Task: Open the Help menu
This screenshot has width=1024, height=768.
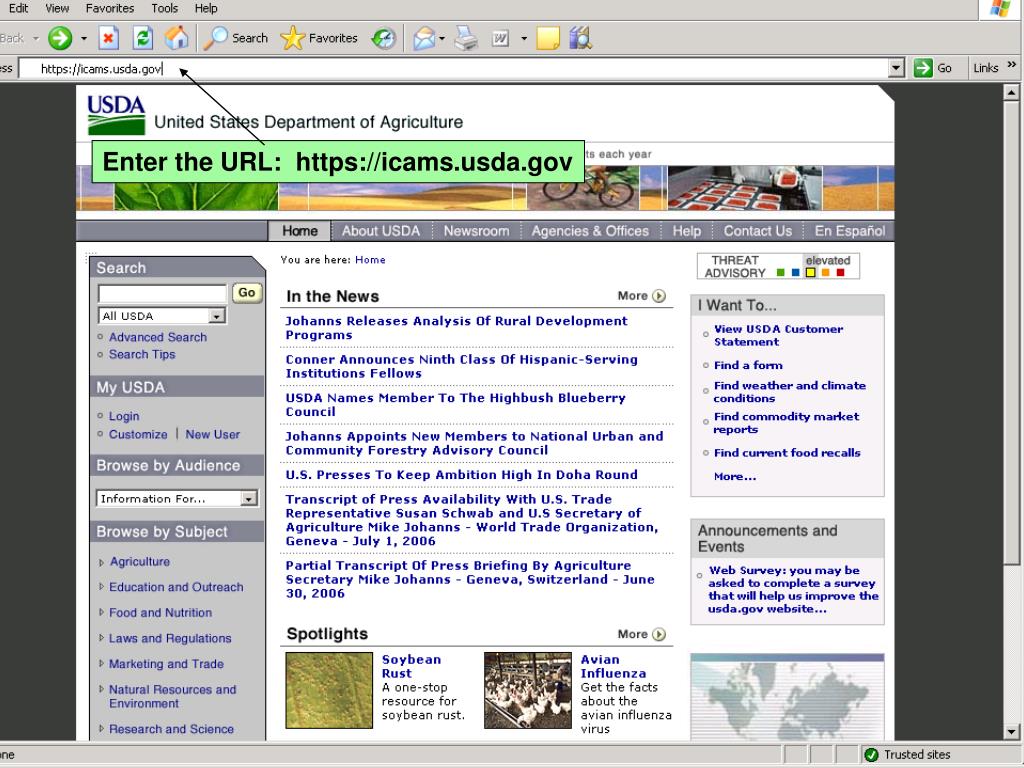Action: pos(206,8)
